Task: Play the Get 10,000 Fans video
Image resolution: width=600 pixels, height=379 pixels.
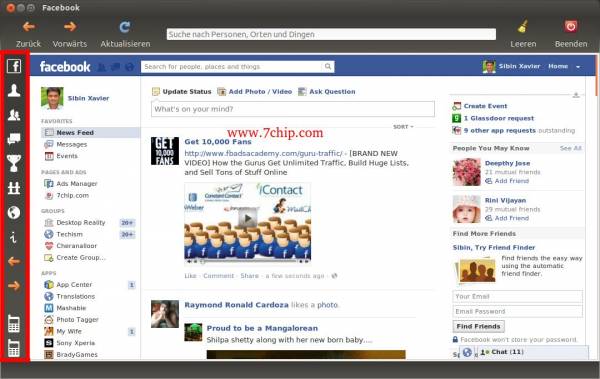Action: click(x=248, y=219)
